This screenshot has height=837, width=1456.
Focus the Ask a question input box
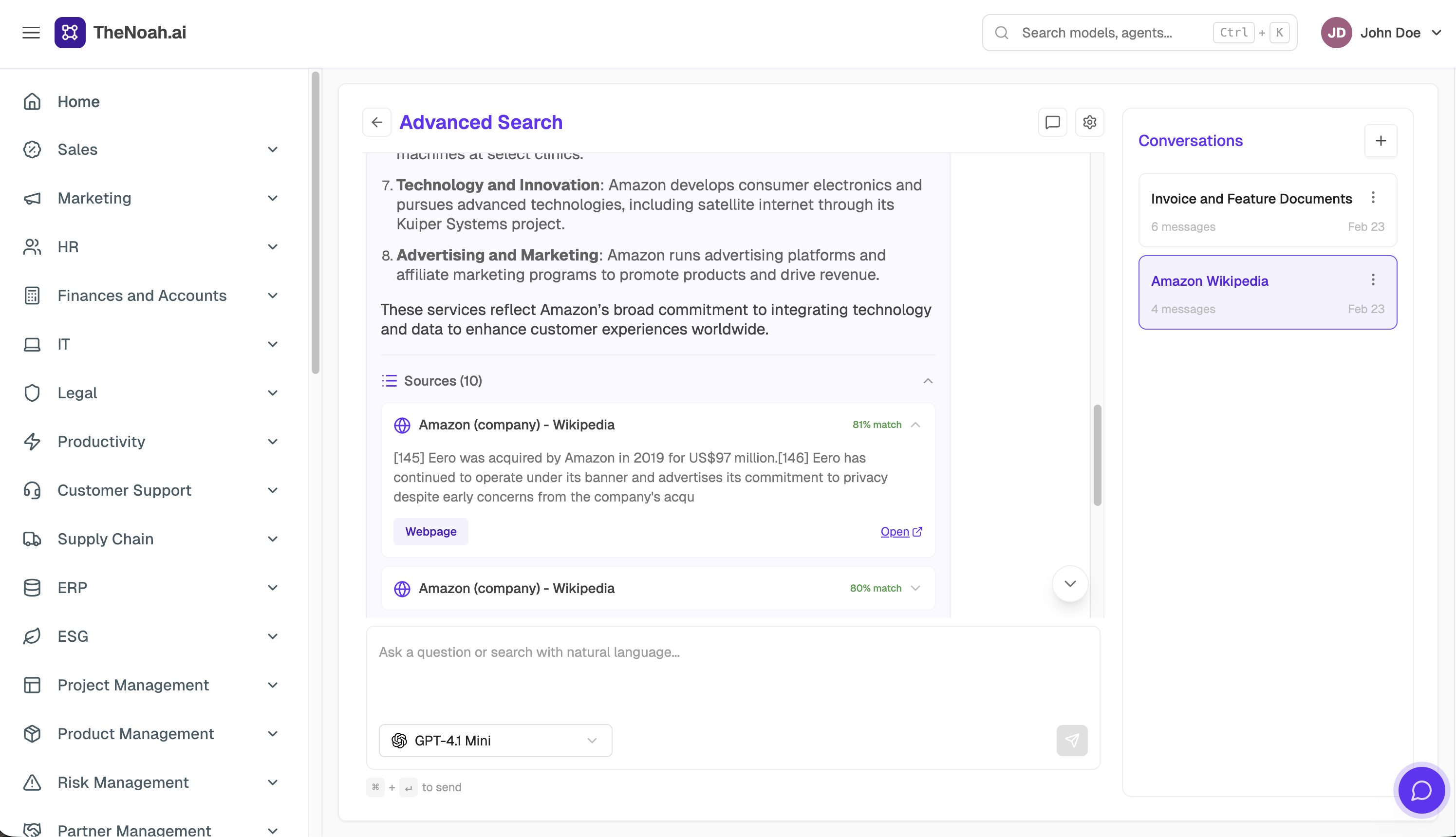(732, 672)
